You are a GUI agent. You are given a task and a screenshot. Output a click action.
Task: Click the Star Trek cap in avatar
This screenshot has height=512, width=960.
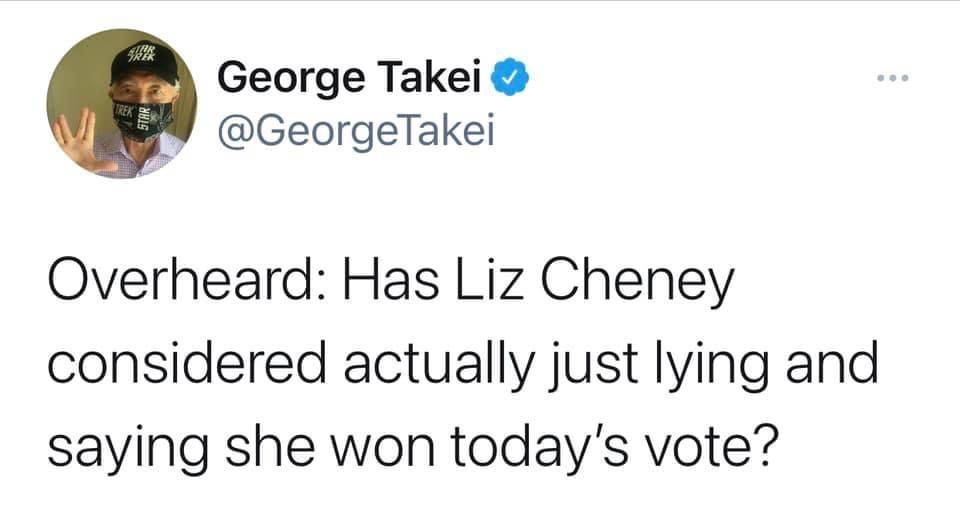pyautogui.click(x=141, y=60)
